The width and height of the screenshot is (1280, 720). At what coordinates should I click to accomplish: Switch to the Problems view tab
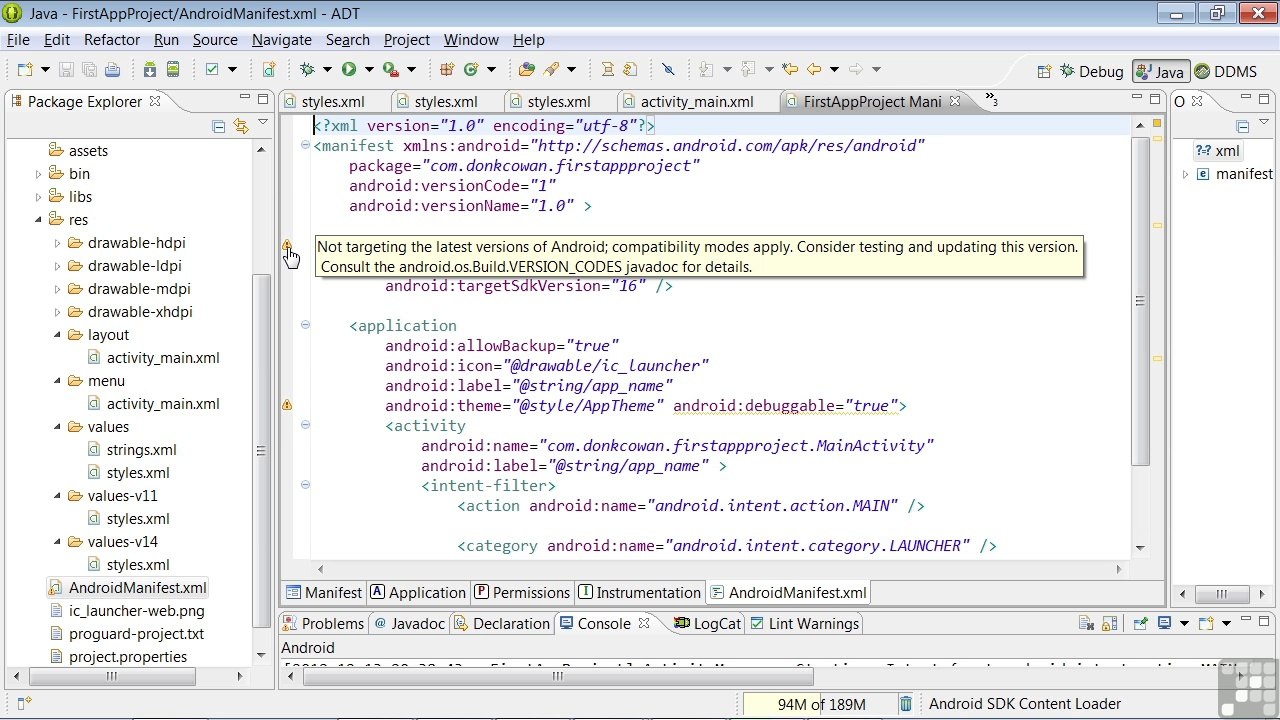(322, 624)
